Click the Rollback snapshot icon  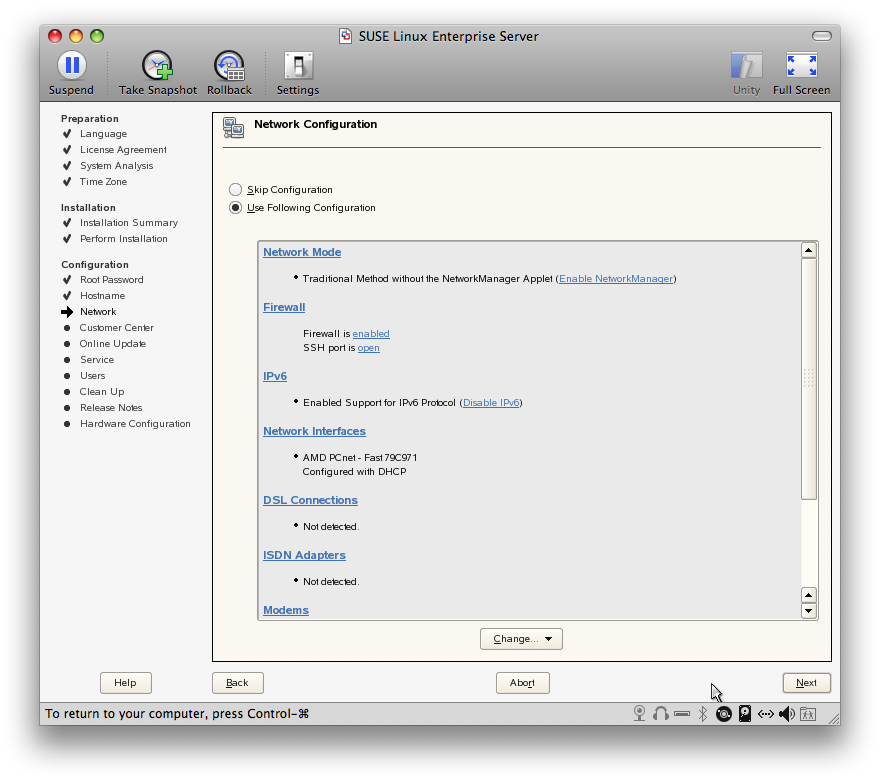(229, 66)
